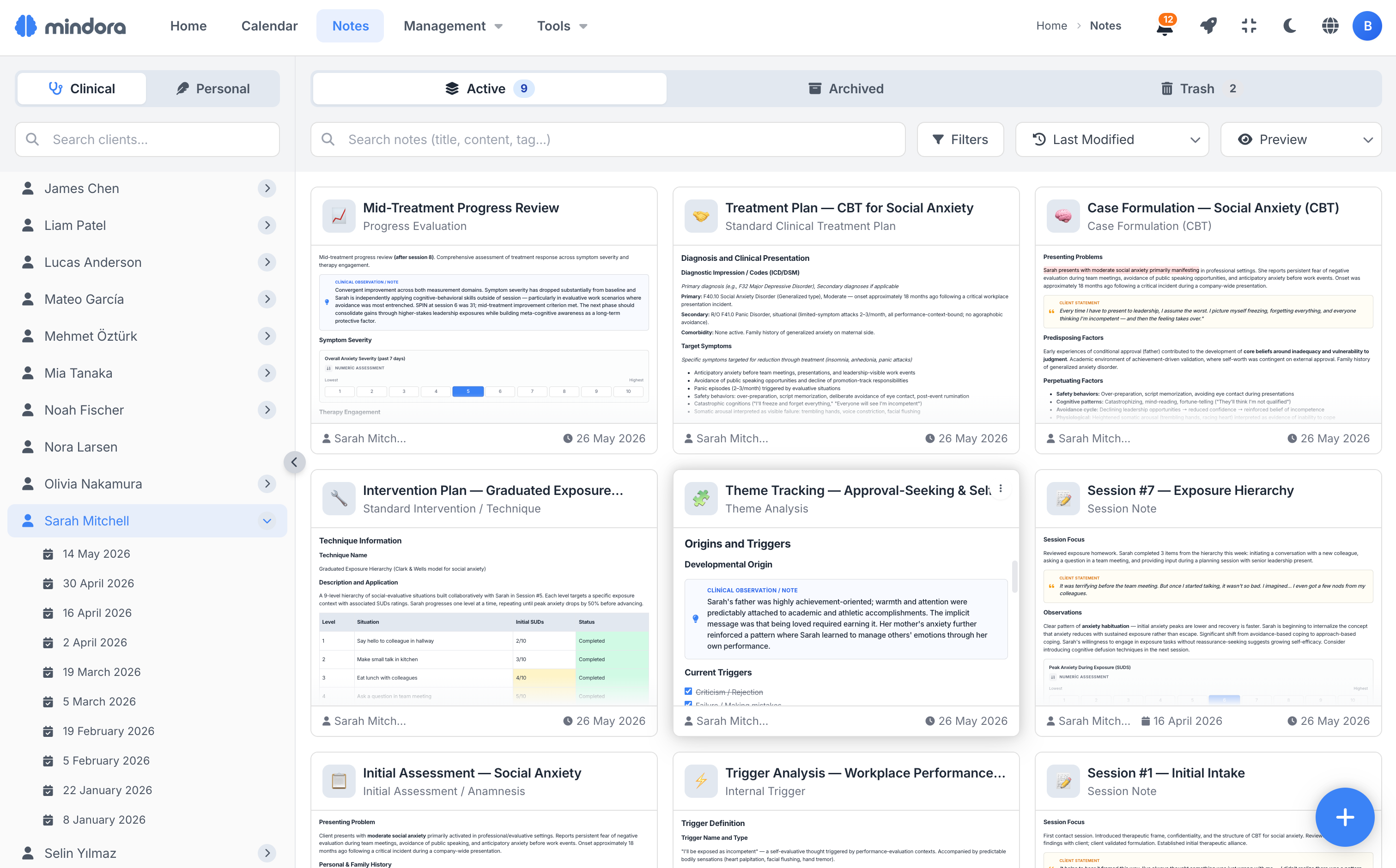The height and width of the screenshot is (868, 1396).
Task: Open the Preview view mode dropdown
Action: [1301, 139]
